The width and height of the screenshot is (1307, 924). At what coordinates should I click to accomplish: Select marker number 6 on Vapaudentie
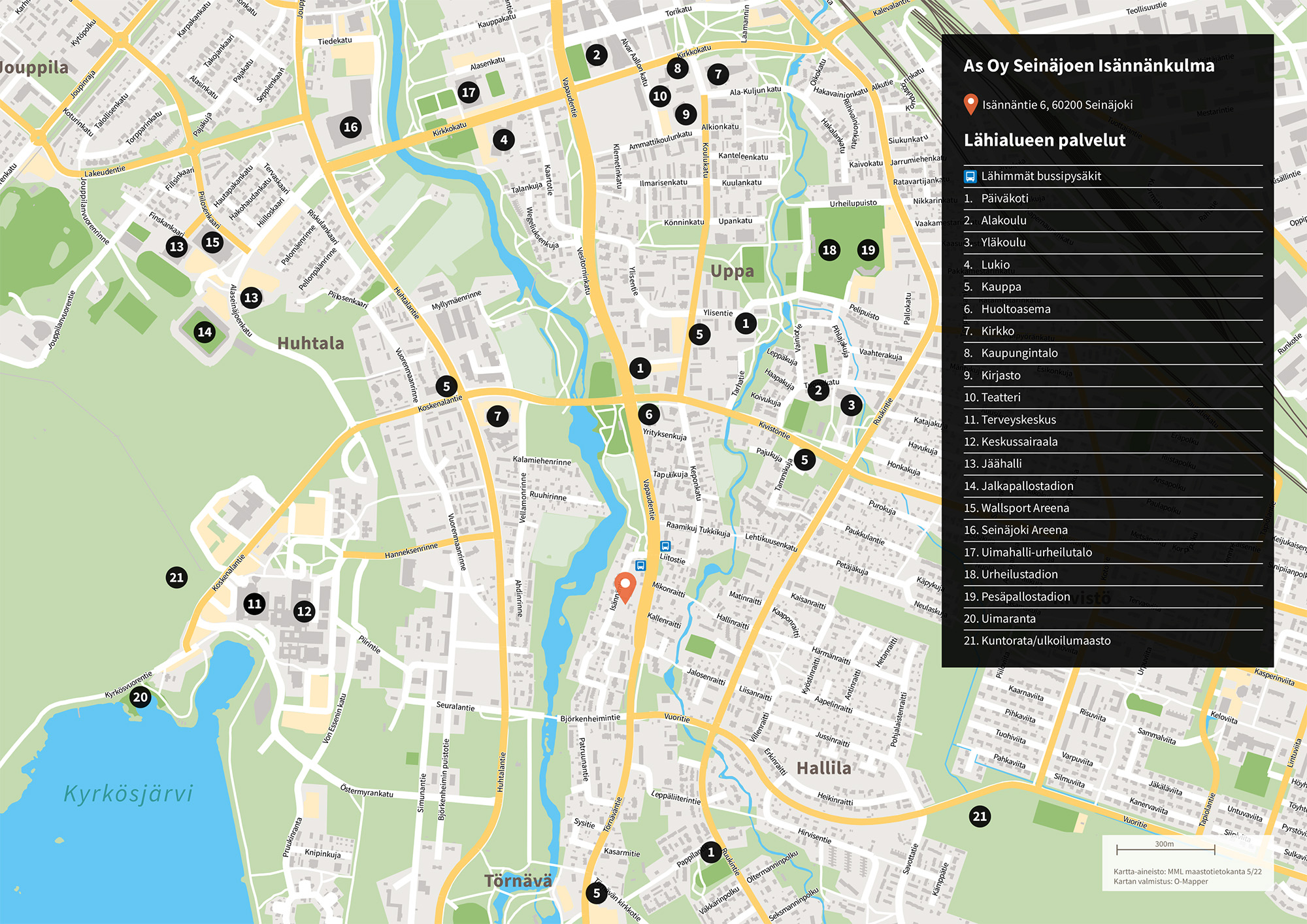649,414
